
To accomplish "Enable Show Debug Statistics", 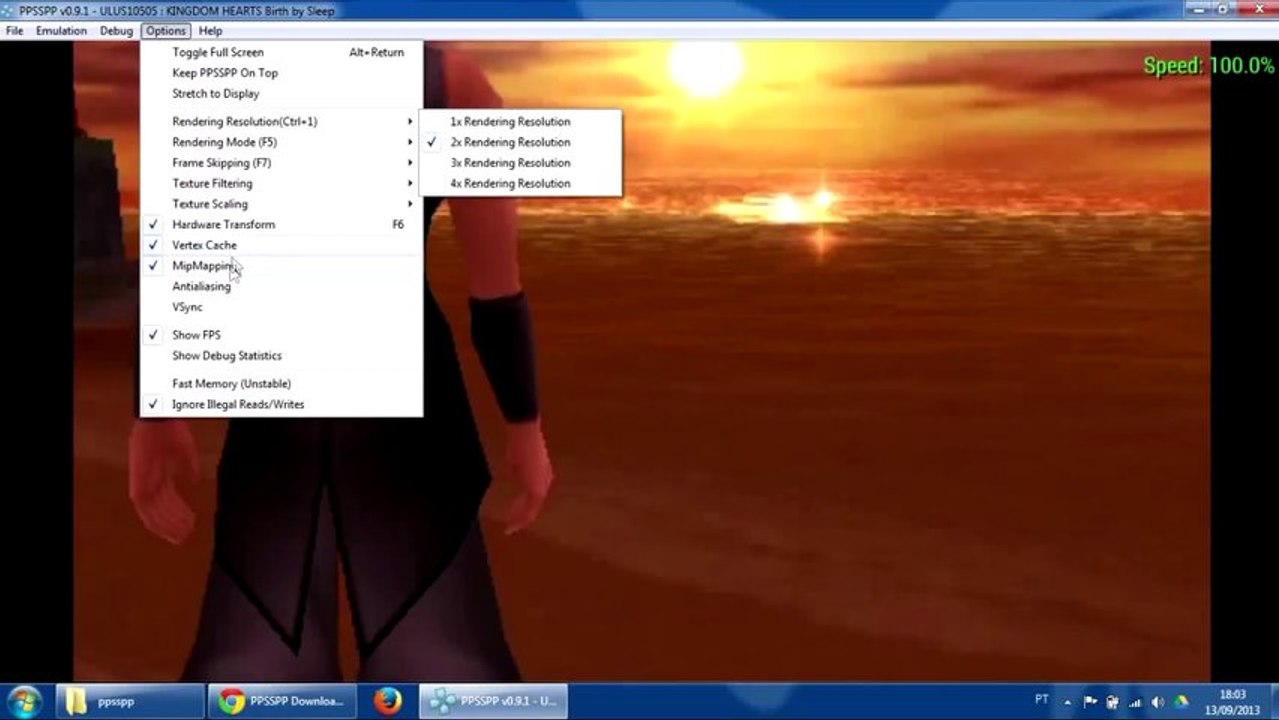I will tap(281, 356).
